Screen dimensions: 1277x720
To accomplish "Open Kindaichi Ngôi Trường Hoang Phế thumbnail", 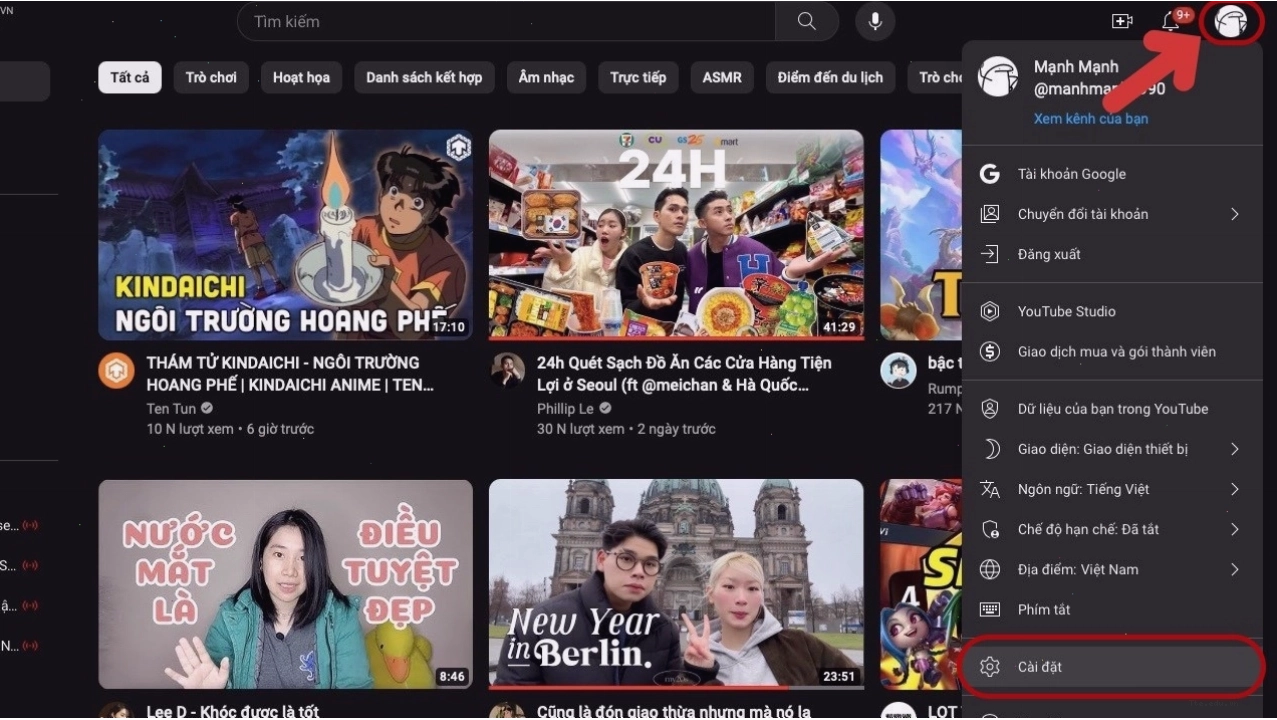I will click(285, 235).
